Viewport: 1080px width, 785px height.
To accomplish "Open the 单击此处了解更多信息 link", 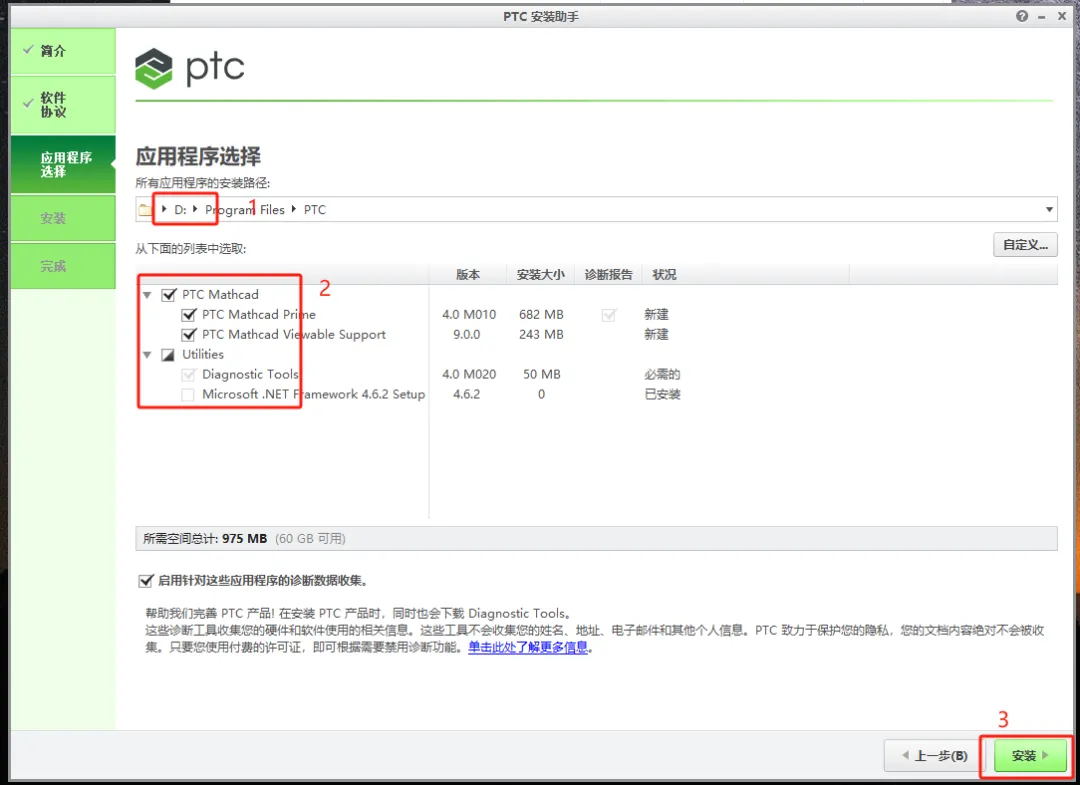I will 528,647.
